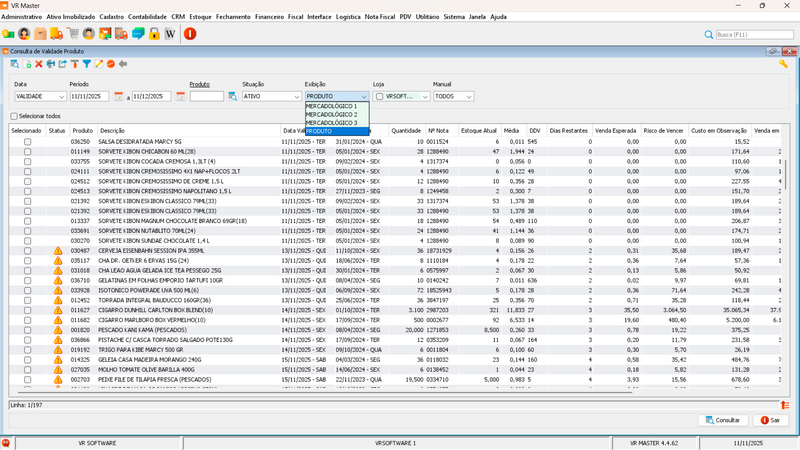This screenshot has height=450, width=800.
Task: Check the box for SALSA DESIDRATADA MARCY row
Action: coord(27,142)
